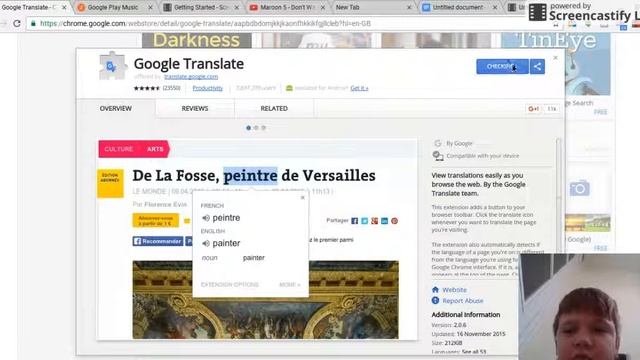Click the secure padlock icon in address bar
Image resolution: width=640 pixels, height=360 pixels.
pyautogui.click(x=33, y=24)
